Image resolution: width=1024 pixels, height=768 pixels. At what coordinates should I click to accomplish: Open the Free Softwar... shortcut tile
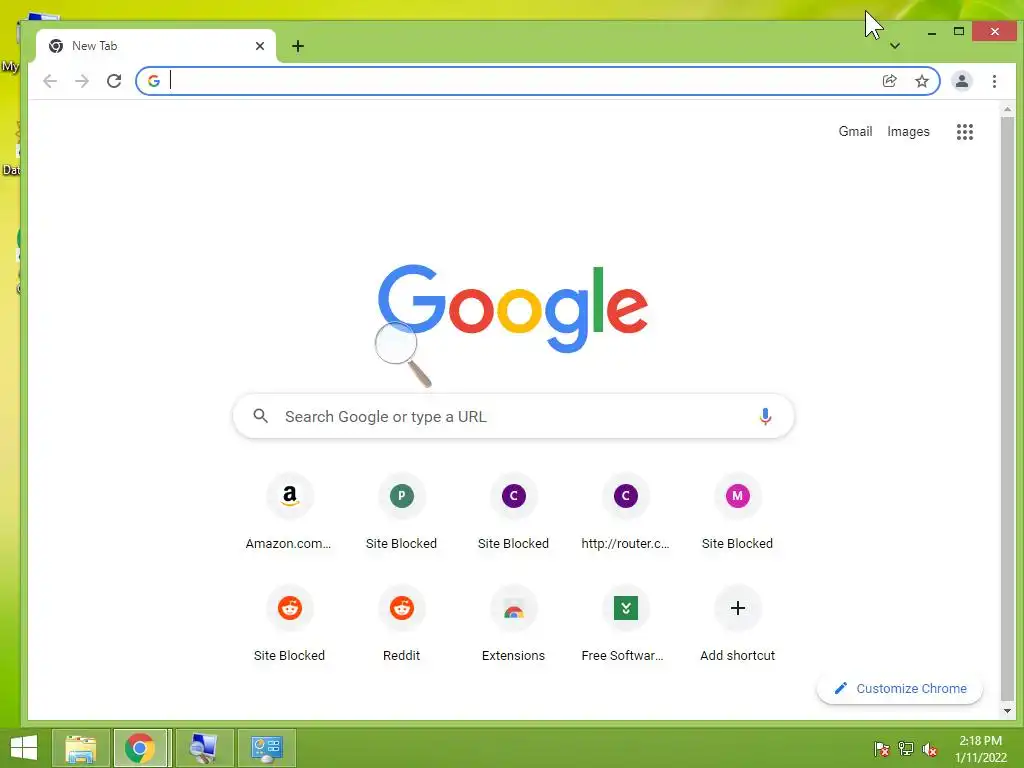[x=625, y=626]
